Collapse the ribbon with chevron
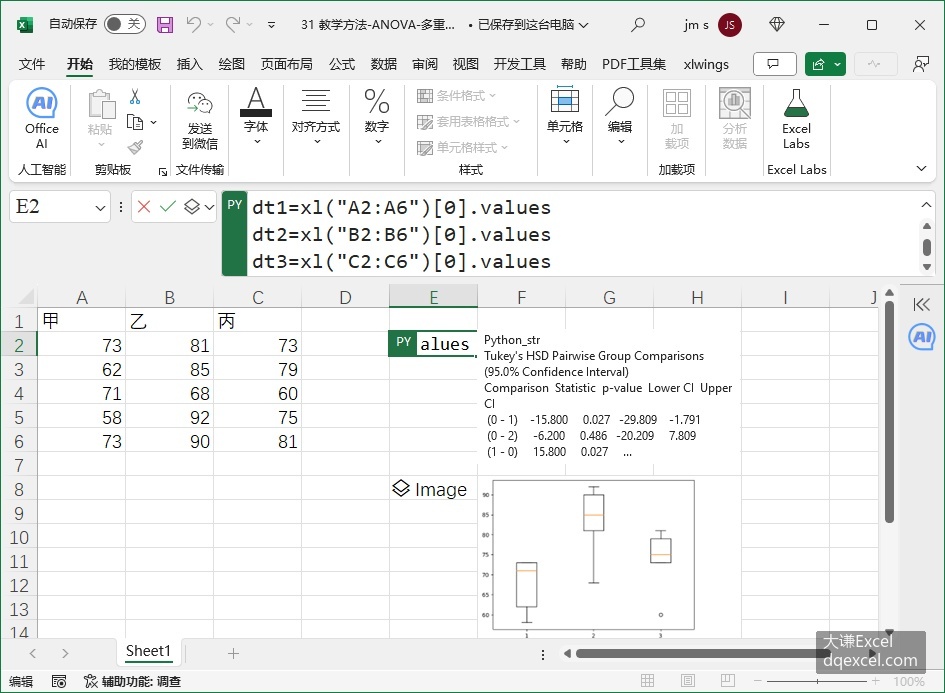945x693 pixels. pyautogui.click(x=921, y=169)
